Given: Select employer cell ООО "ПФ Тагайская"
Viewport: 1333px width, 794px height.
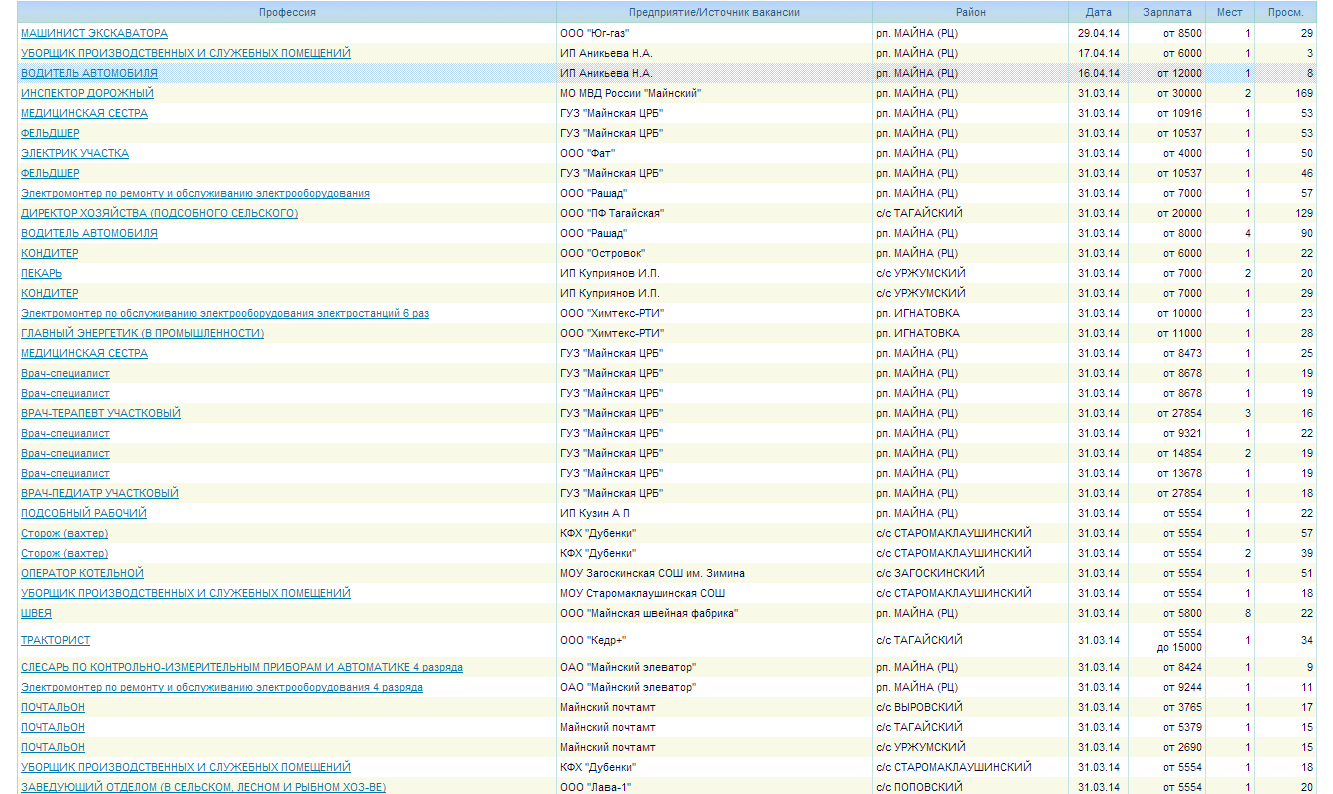Looking at the screenshot, I should [x=714, y=213].
